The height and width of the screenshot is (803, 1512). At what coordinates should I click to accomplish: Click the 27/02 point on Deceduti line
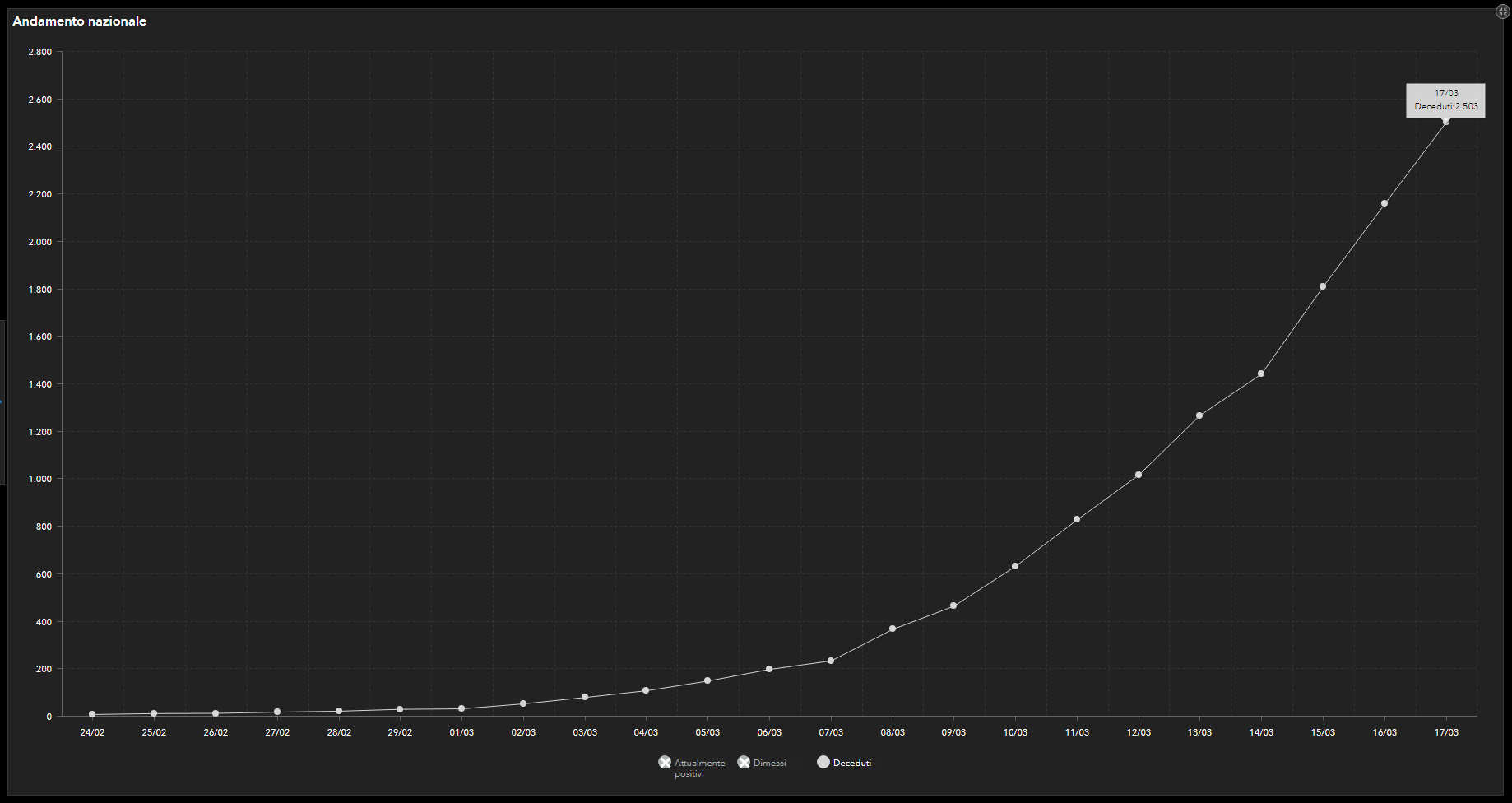[x=277, y=712]
